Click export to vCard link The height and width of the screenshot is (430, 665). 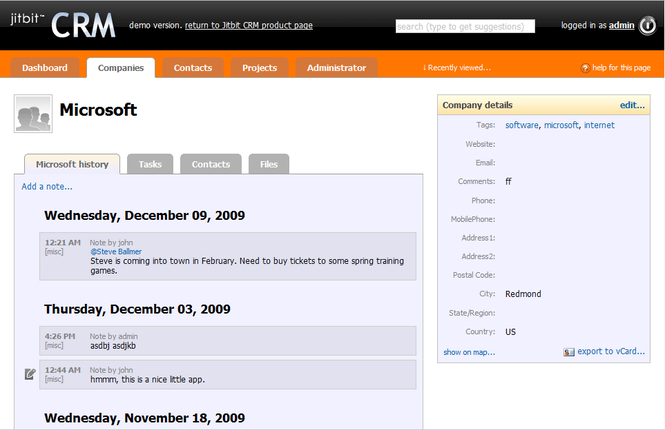point(611,352)
